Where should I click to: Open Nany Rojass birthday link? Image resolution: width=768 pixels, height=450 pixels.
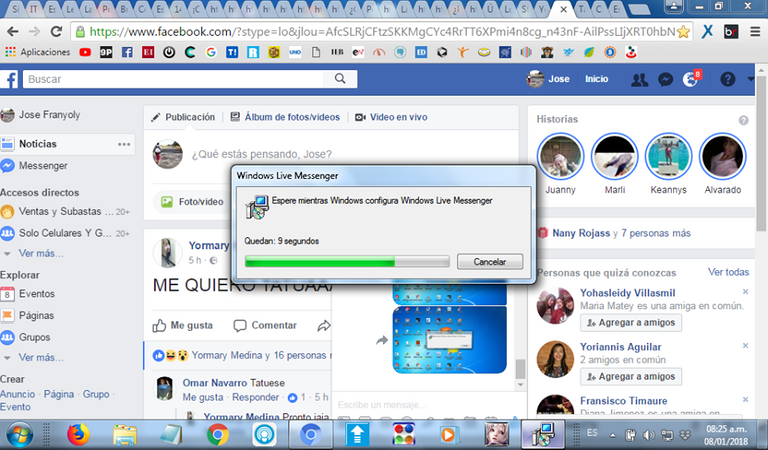tap(581, 233)
